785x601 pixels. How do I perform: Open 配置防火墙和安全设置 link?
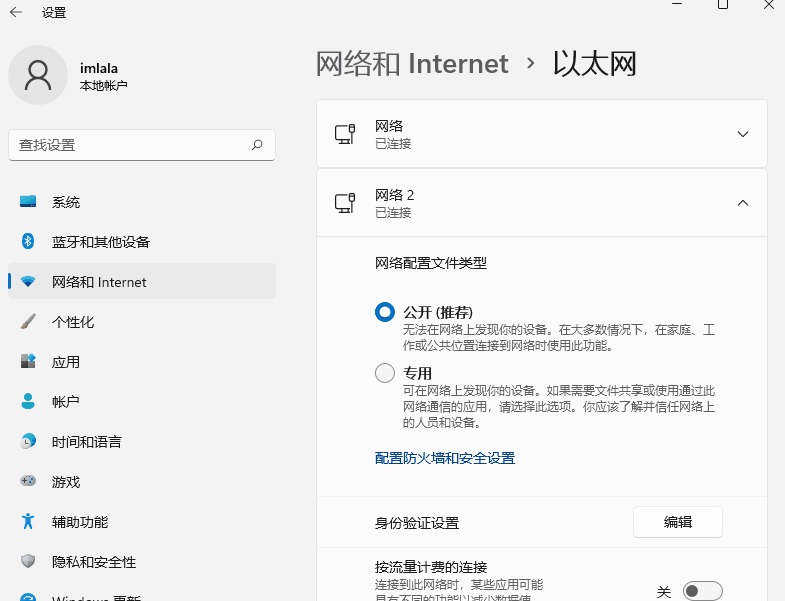pos(445,458)
